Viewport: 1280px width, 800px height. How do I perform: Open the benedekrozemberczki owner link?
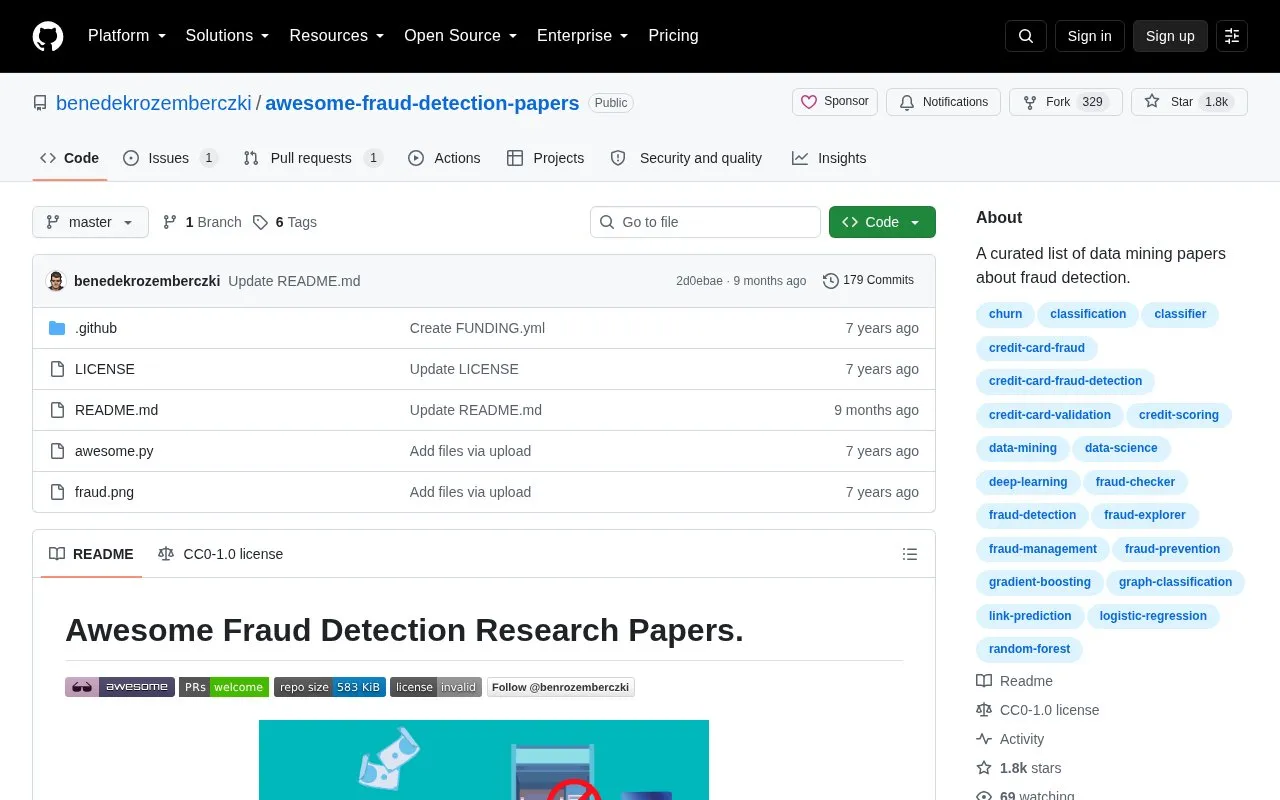[154, 103]
